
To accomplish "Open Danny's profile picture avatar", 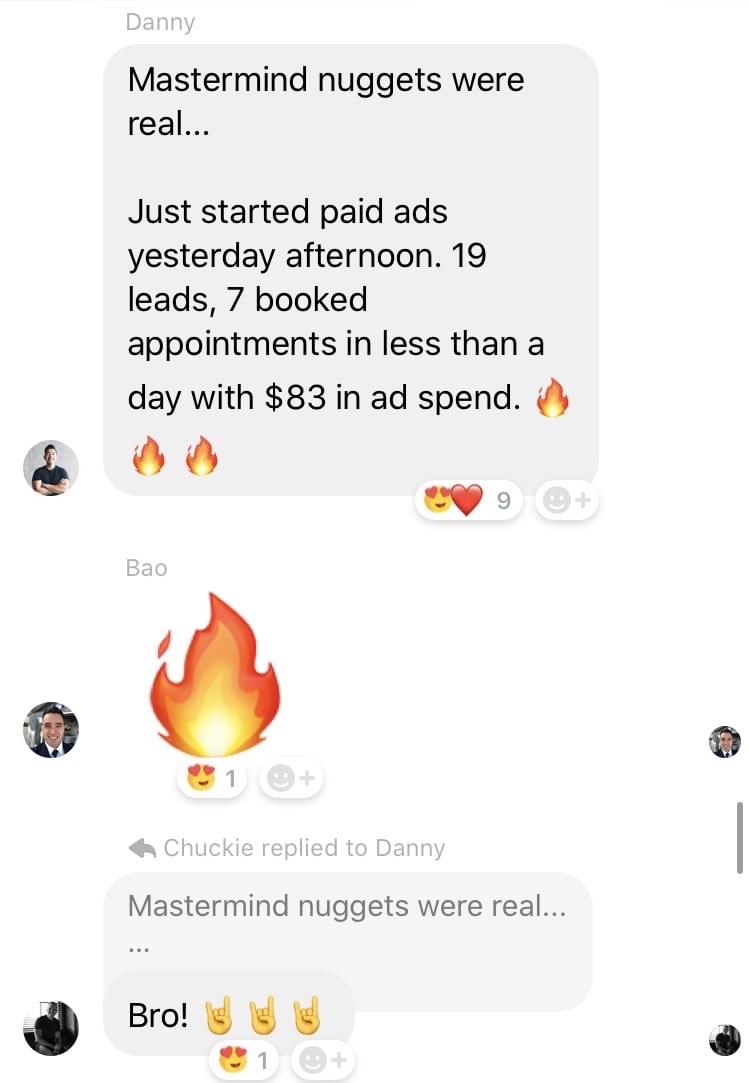I will pos(50,468).
